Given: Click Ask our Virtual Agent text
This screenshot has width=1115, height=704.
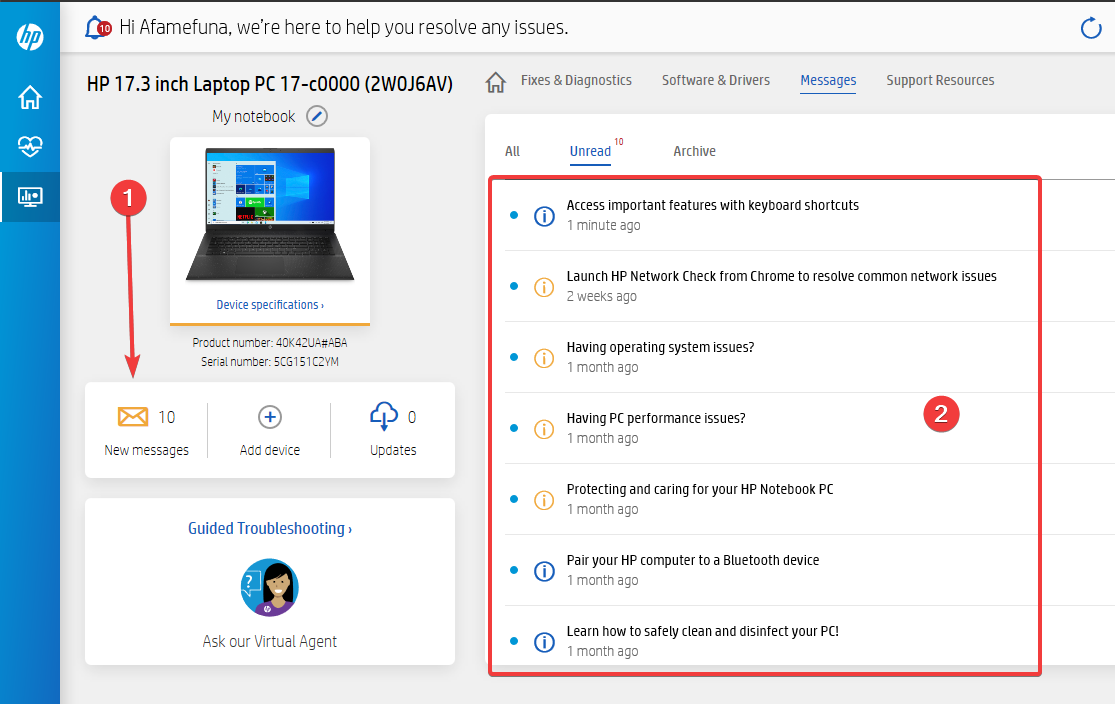Looking at the screenshot, I should pyautogui.click(x=270, y=641).
